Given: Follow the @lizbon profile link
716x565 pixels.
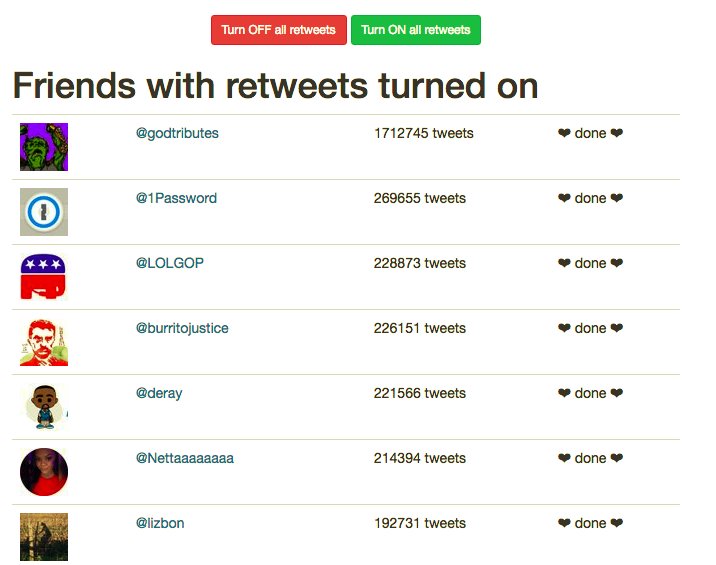Looking at the screenshot, I should coord(160,523).
